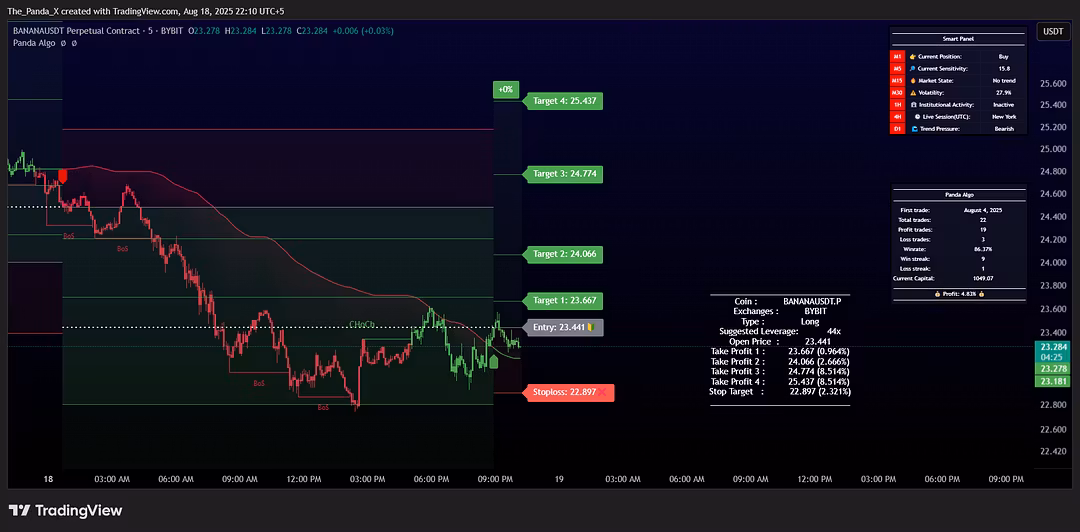Viewport: 1080px width, 532px height.
Task: Click the green buy signal arrow
Action: [494, 360]
